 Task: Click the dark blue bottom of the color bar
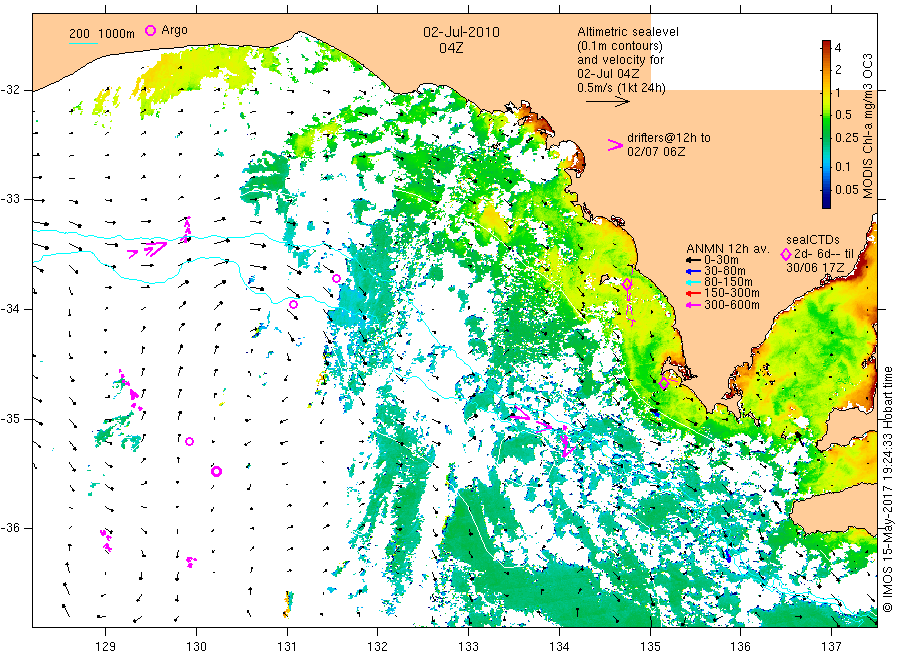pyautogui.click(x=826, y=202)
